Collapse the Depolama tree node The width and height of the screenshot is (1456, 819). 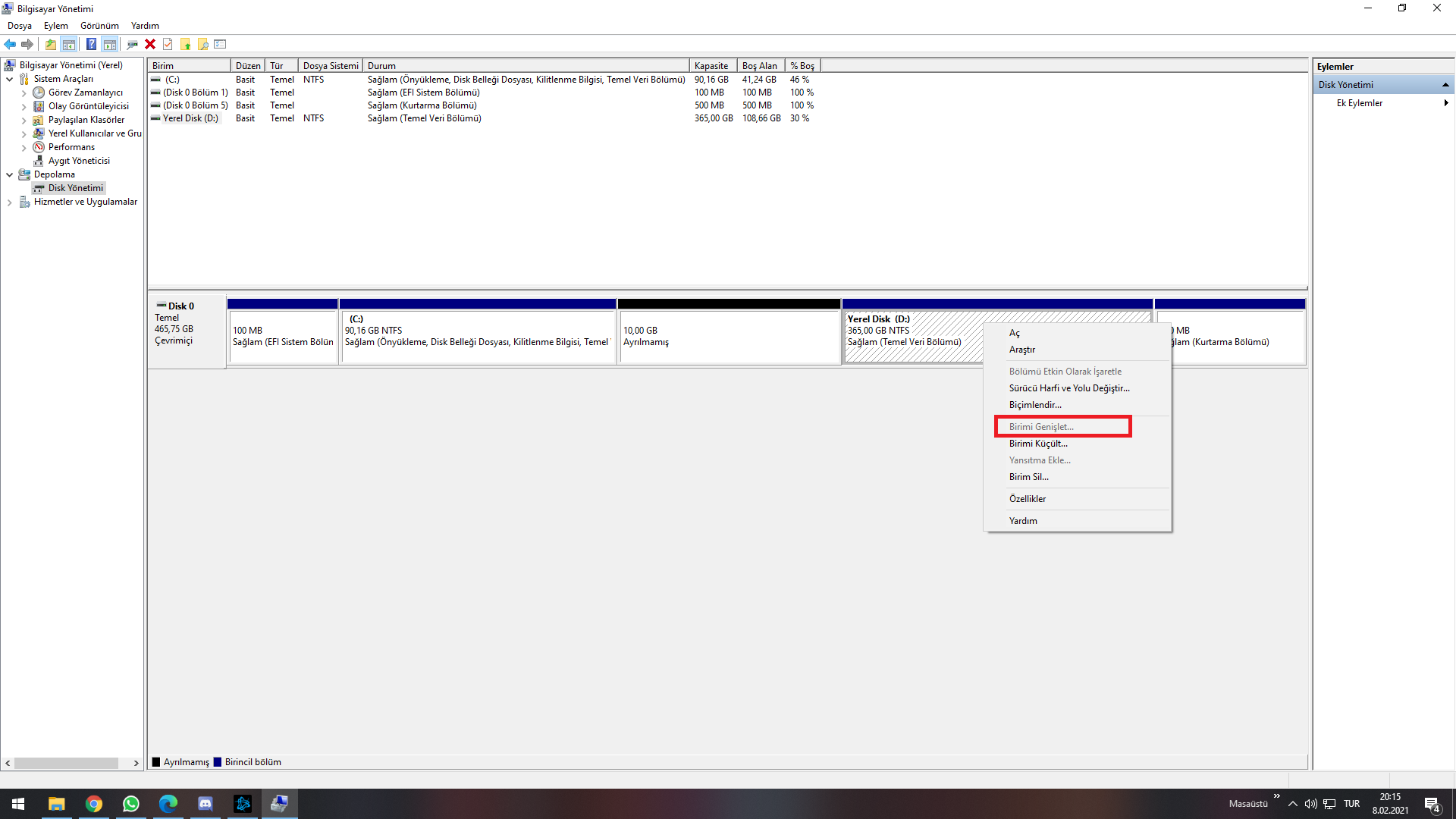tap(9, 174)
